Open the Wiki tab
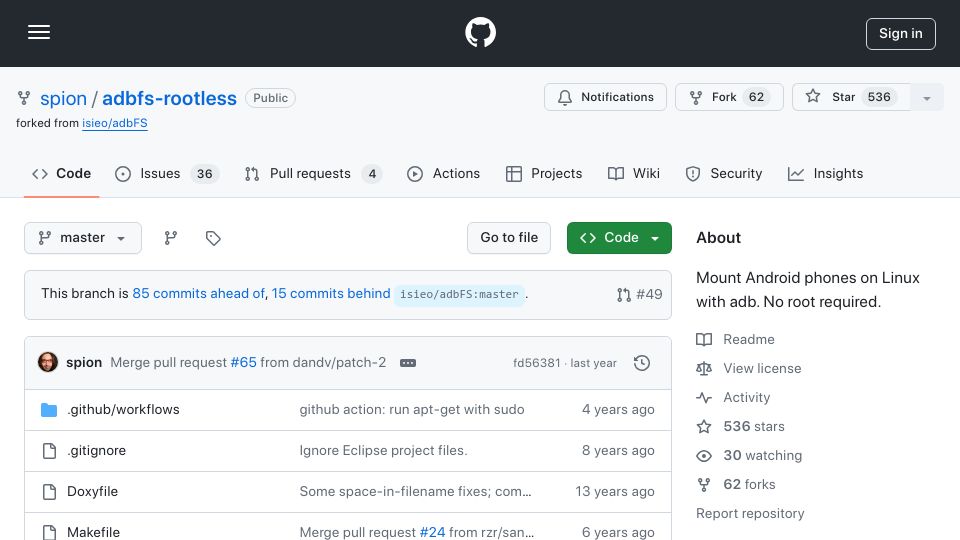The image size is (960, 540). pos(634,174)
